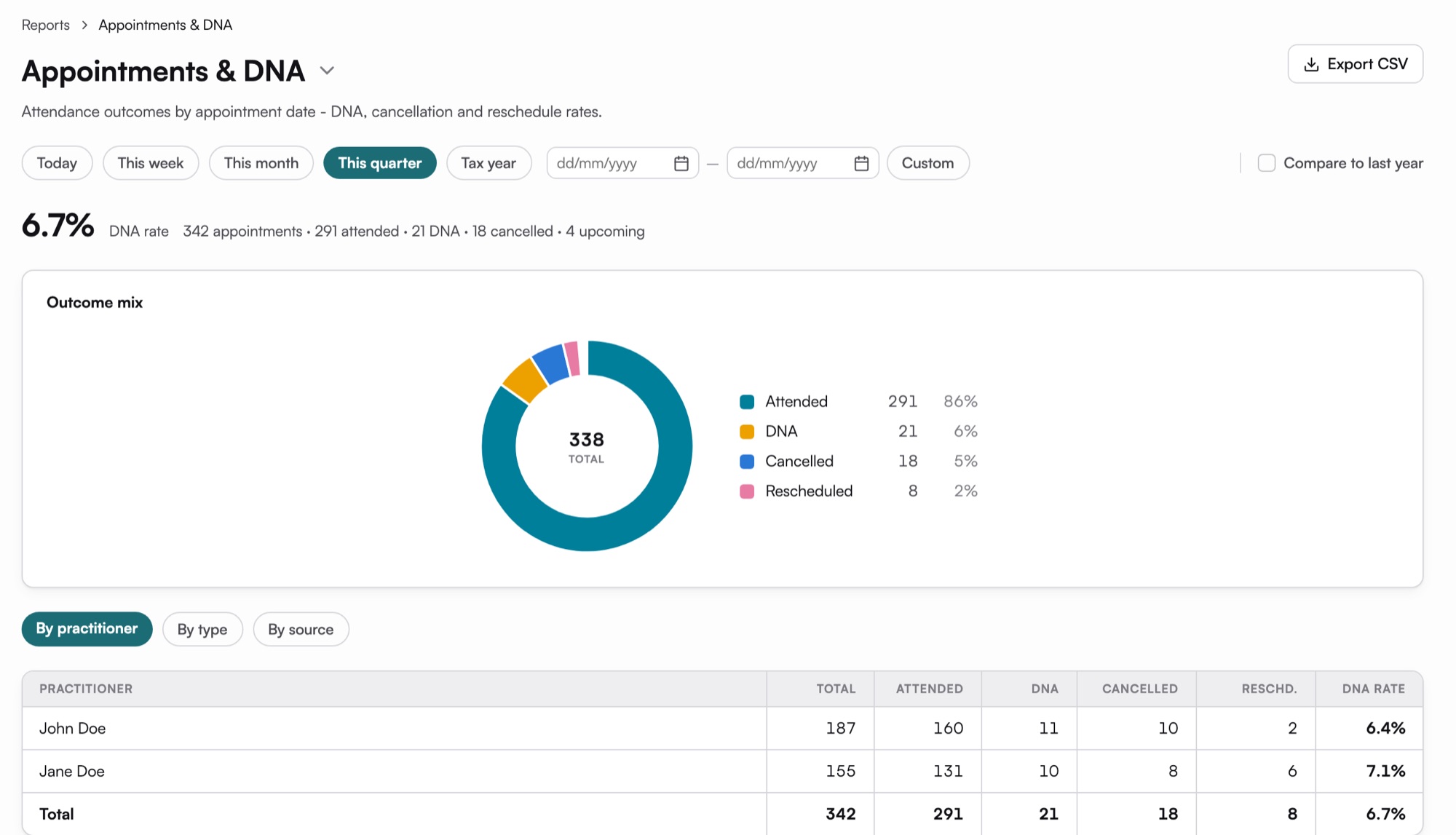Click the blue Cancelled legend swatch
This screenshot has width=1456, height=835.
tap(747, 462)
